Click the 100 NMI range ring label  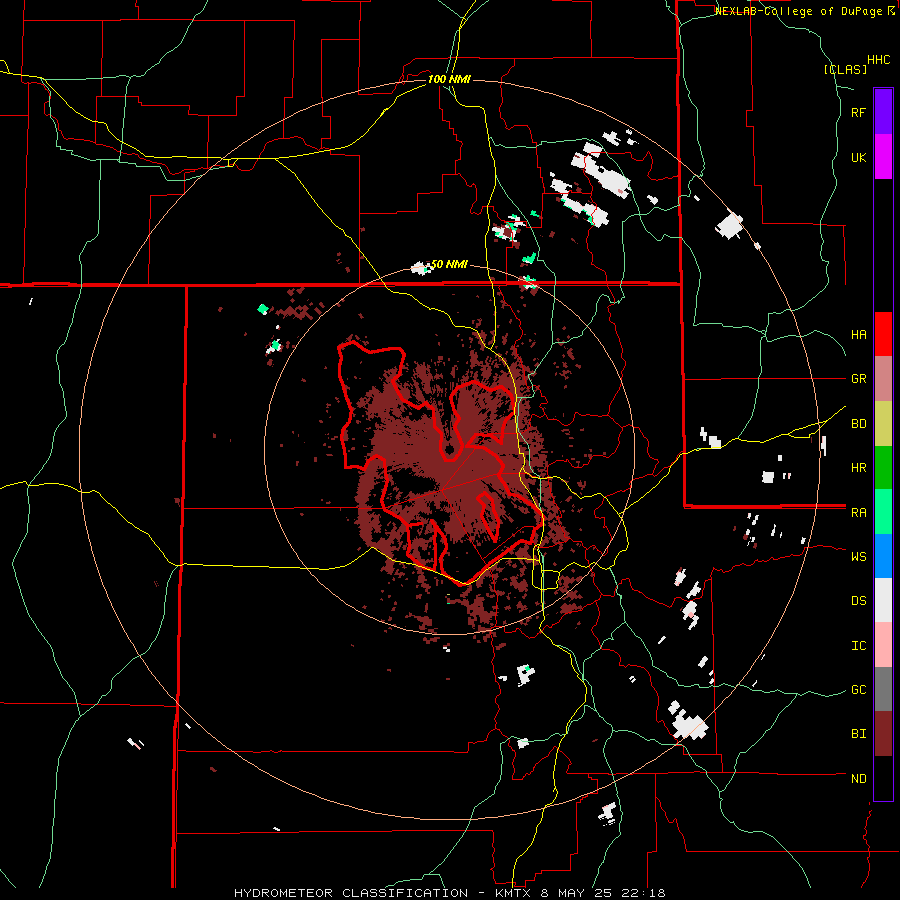coord(449,79)
